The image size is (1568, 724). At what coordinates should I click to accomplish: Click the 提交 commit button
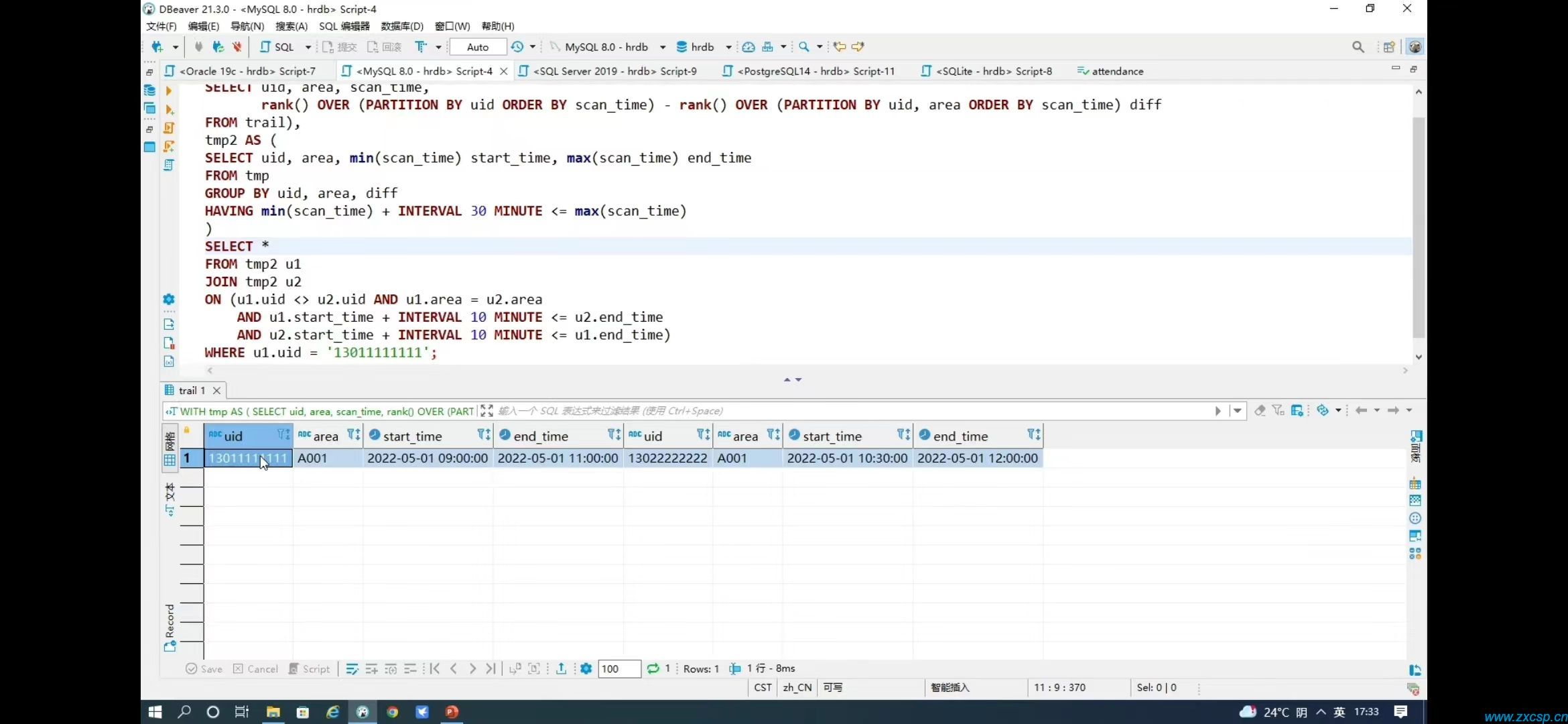tap(339, 47)
